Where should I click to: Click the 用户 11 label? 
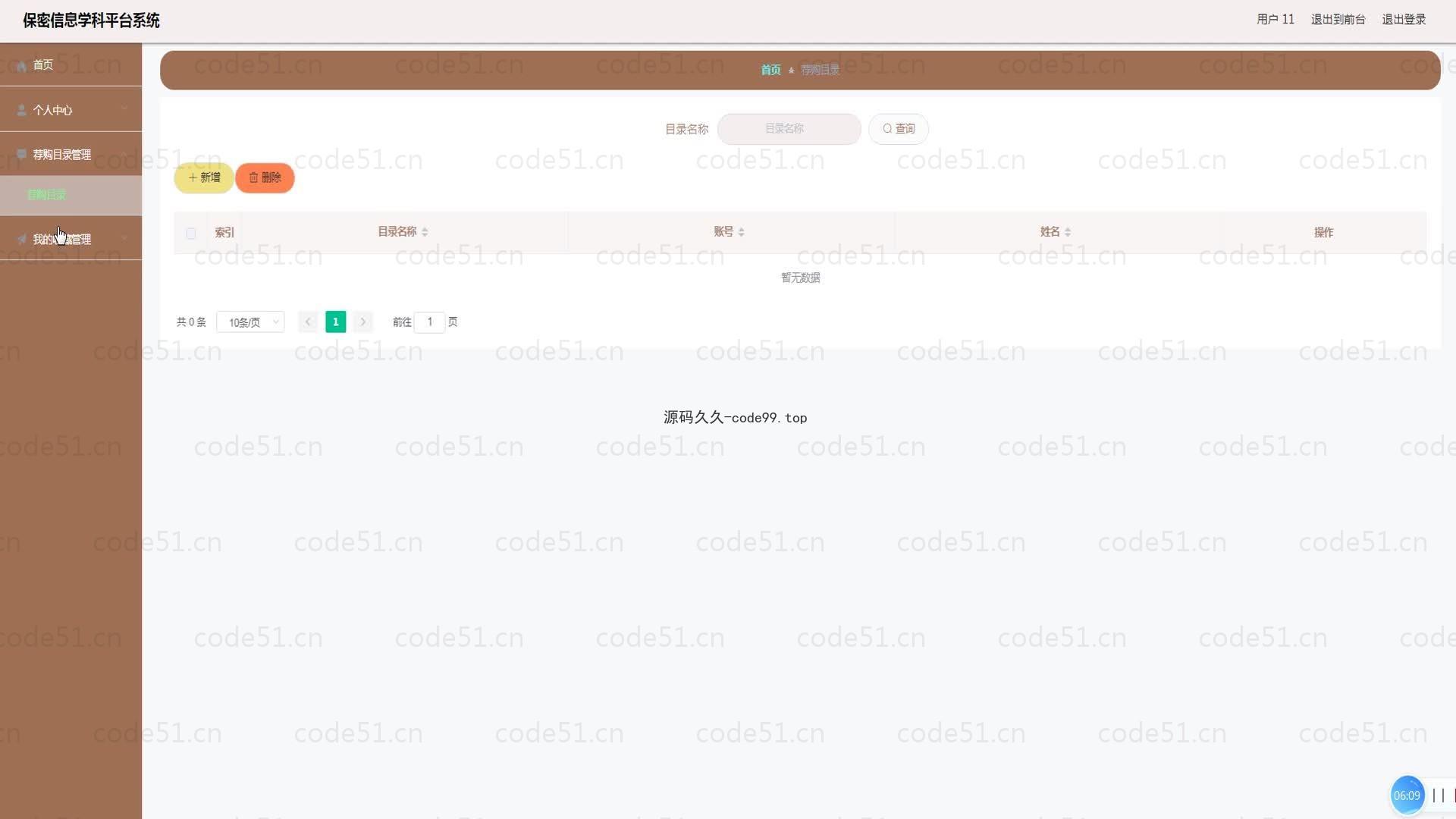[1275, 20]
